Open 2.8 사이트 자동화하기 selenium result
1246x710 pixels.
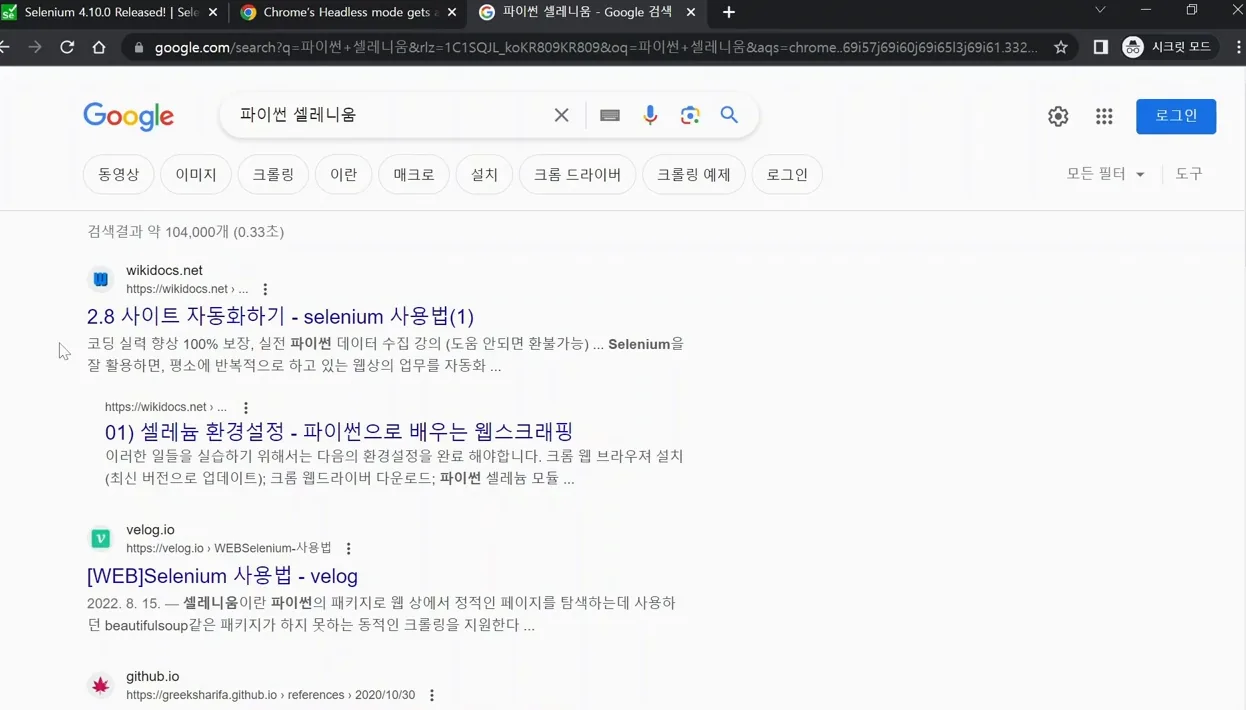(x=280, y=317)
